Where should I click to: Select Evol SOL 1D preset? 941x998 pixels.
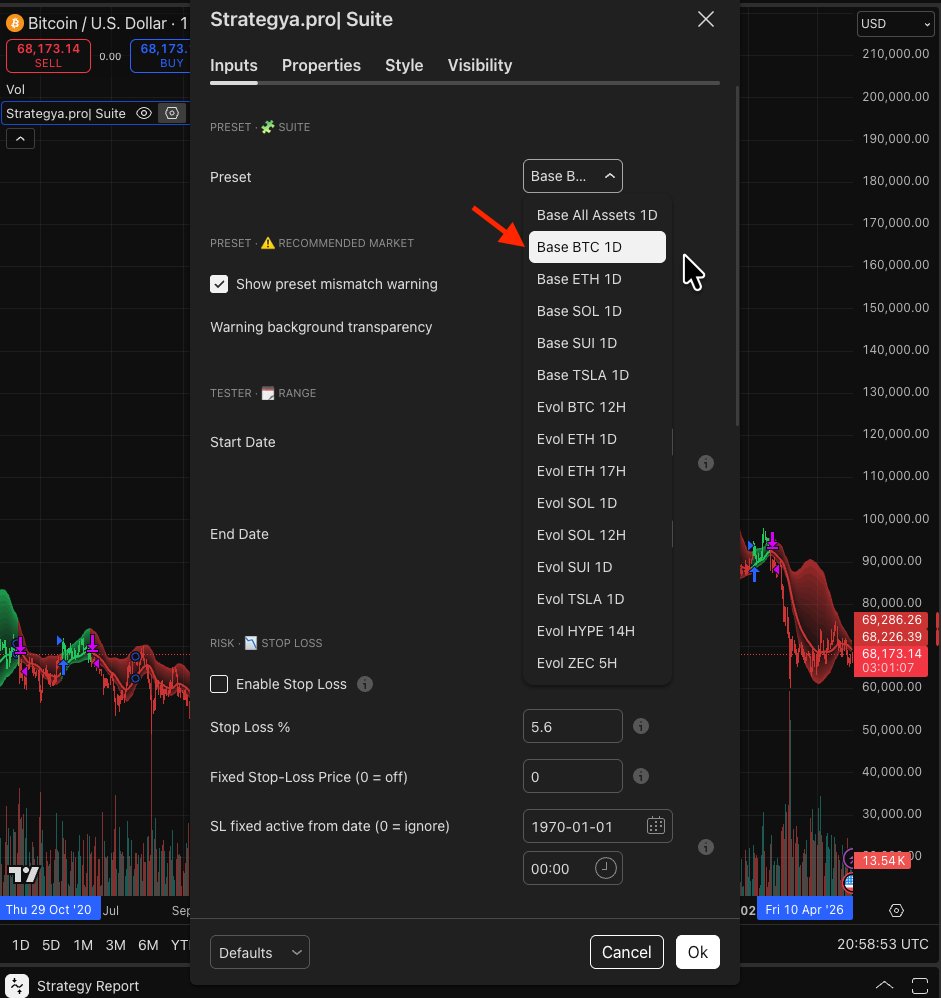click(x=597, y=503)
